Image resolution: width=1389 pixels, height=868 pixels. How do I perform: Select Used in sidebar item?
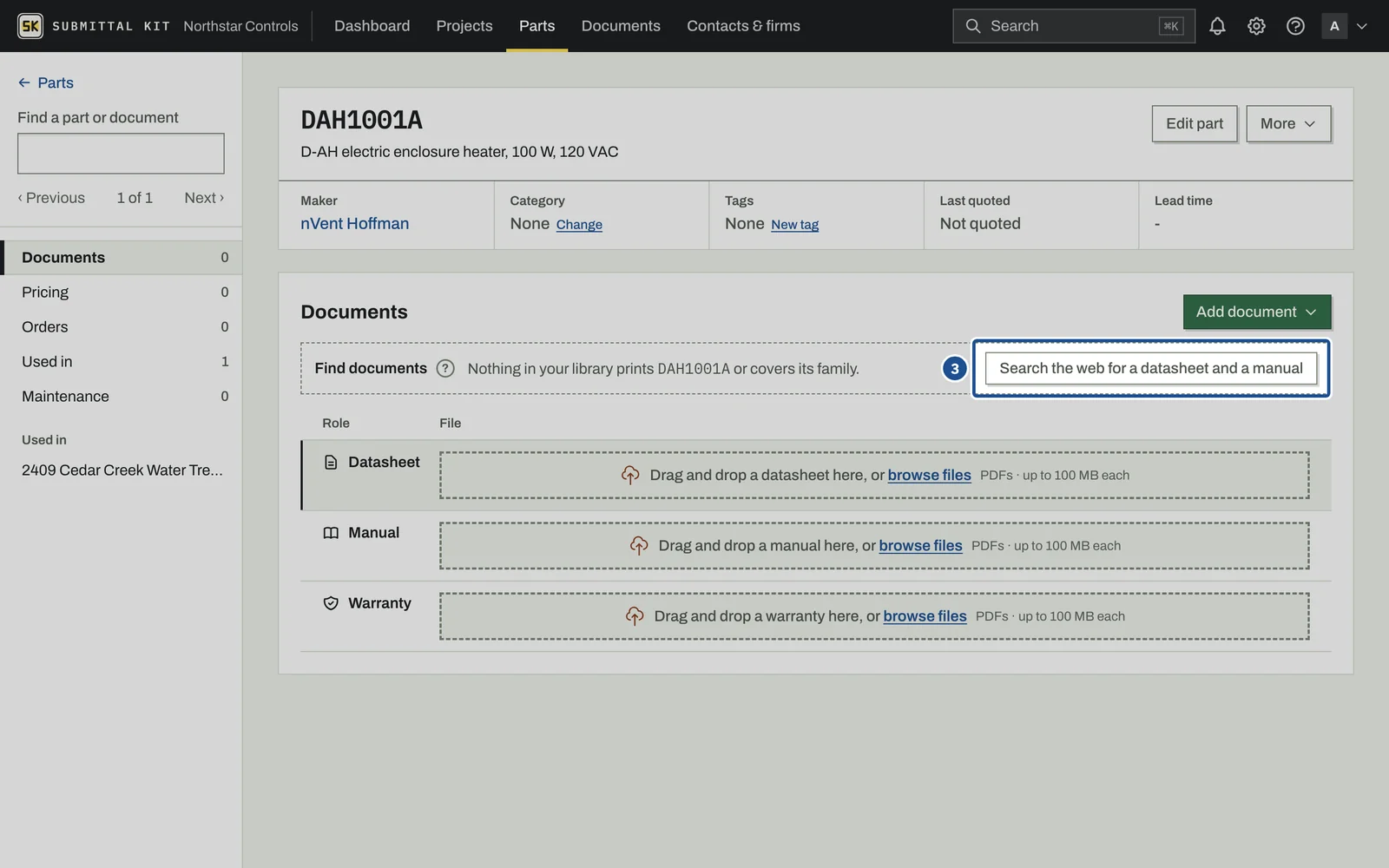click(x=122, y=362)
